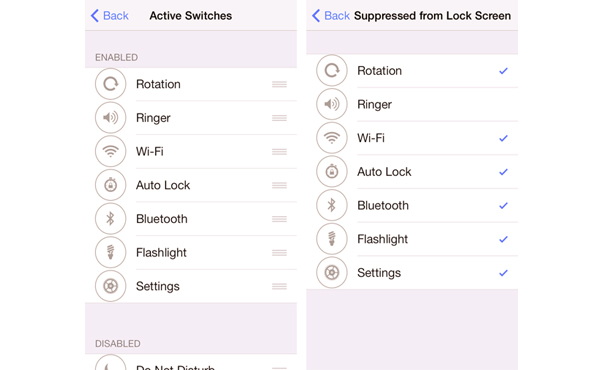Tap Ringer icon in Suppressed from Lock Screen
This screenshot has width=600, height=370.
332,104
